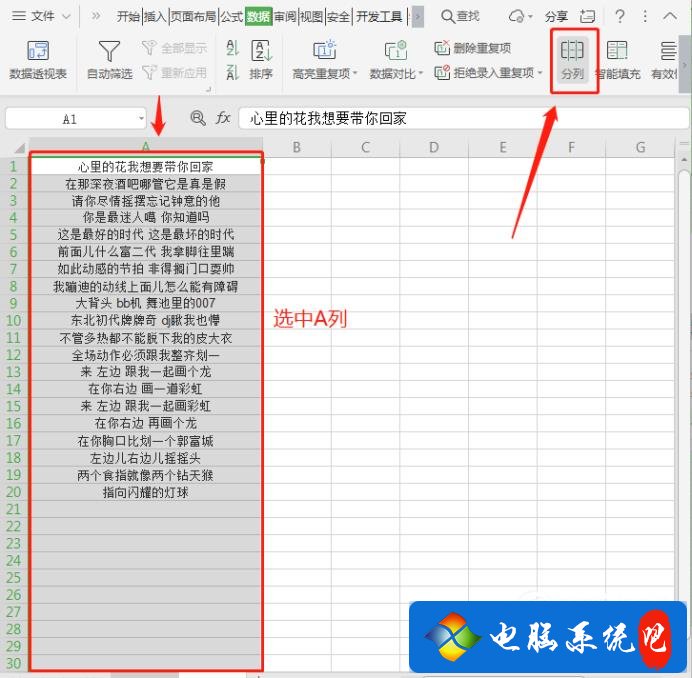Viewport: 692px width, 678px height.
Task: Click the Name Box showing A1
Action: (x=70, y=119)
